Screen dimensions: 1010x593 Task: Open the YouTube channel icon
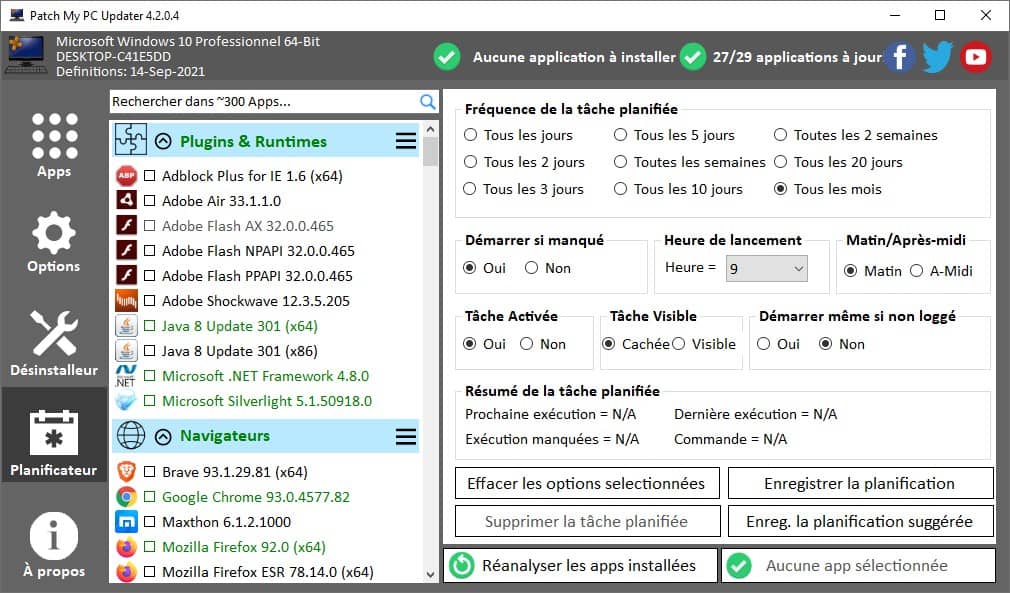point(975,57)
